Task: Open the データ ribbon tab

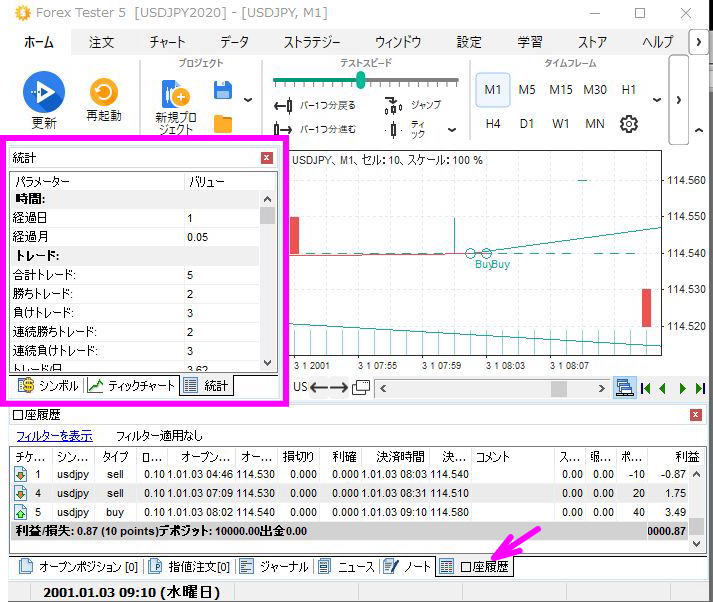Action: tap(234, 42)
